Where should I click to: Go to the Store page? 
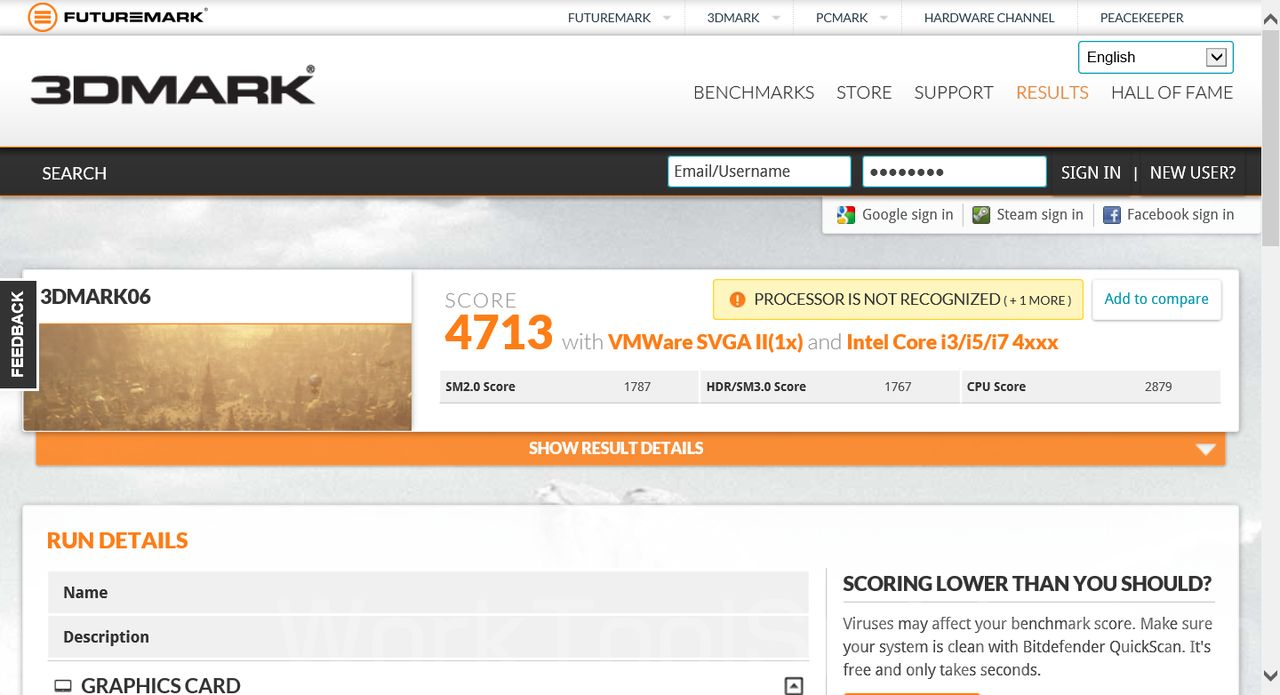coord(864,92)
